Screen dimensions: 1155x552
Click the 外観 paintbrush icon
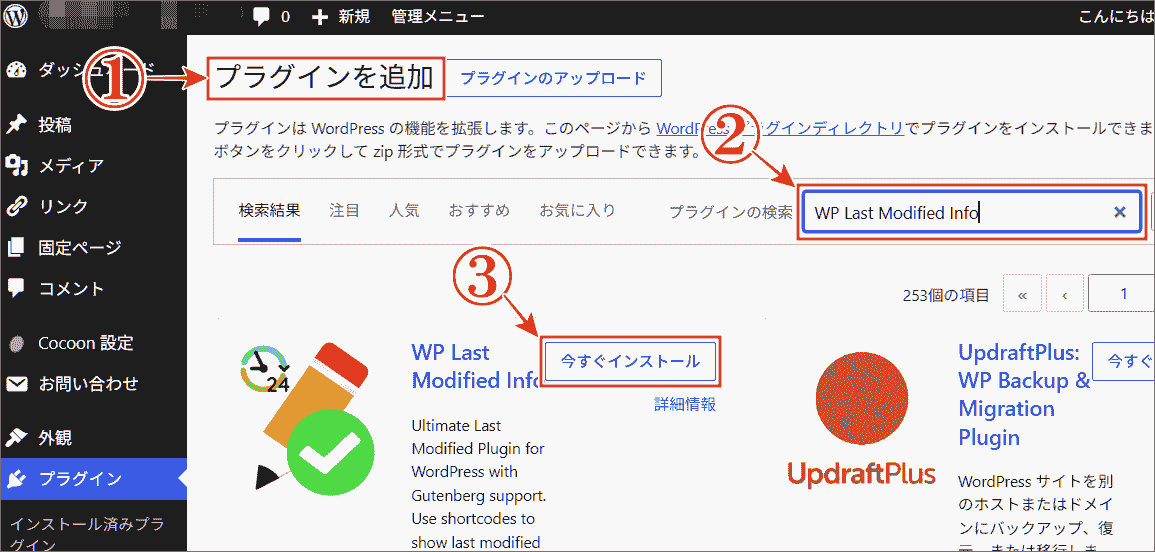point(16,439)
